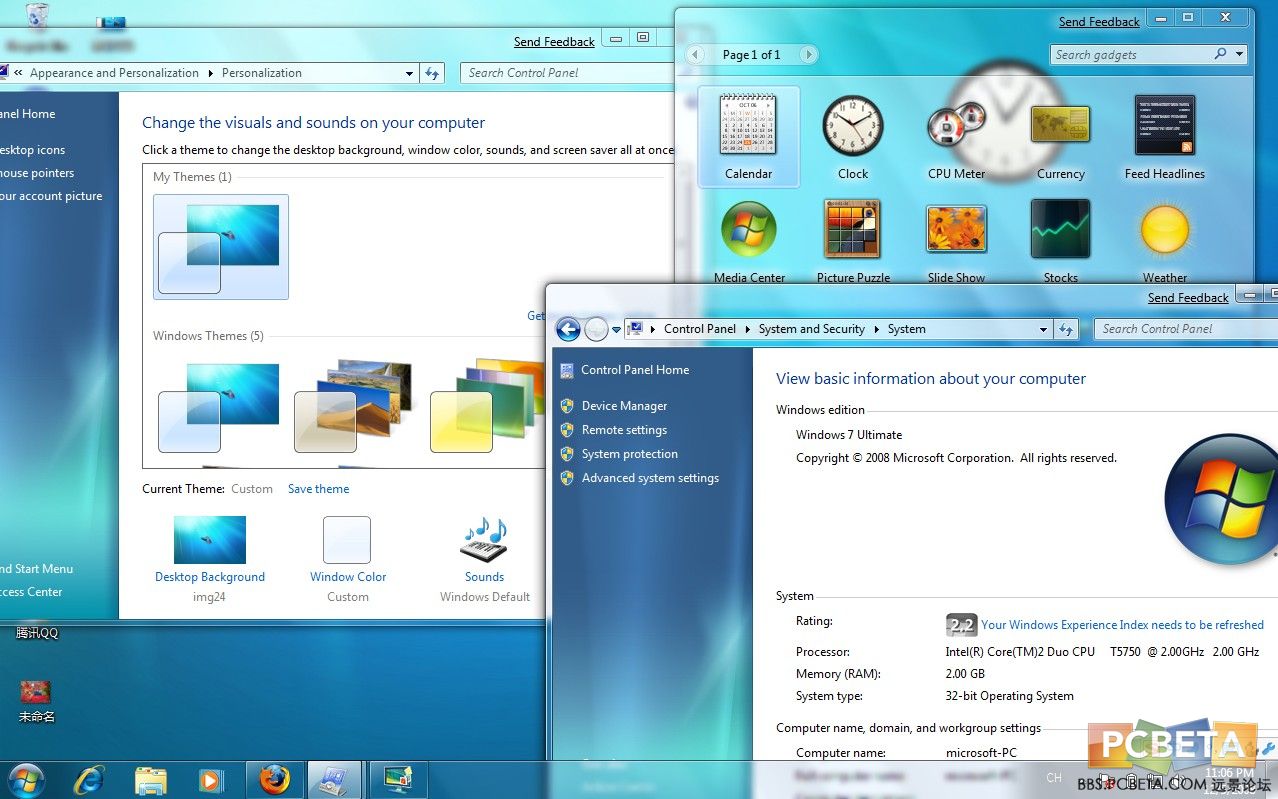The image size is (1278, 799).
Task: Click Send Feedback in the Personalization window
Action: [554, 42]
